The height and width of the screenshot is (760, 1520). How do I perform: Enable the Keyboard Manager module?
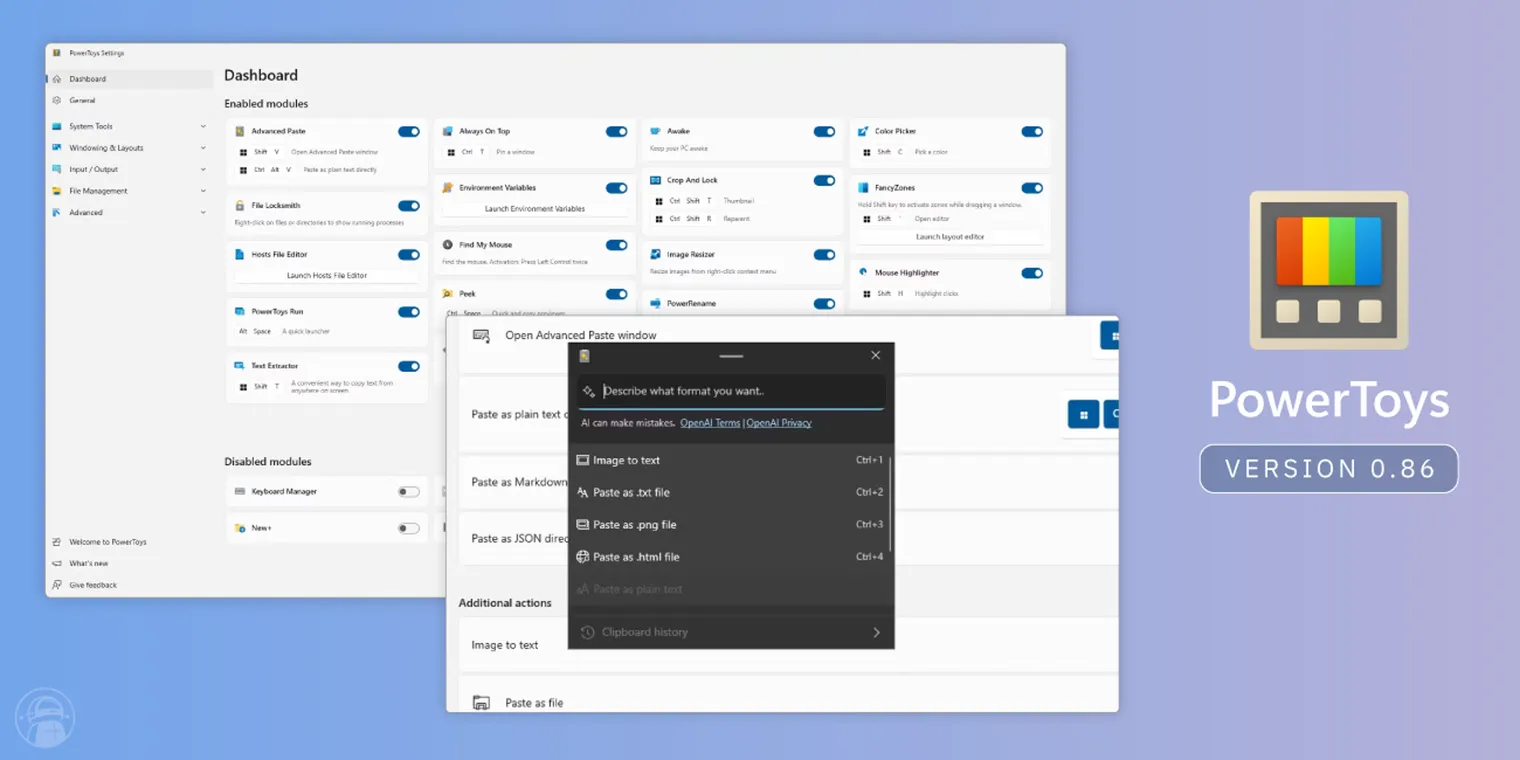(408, 491)
